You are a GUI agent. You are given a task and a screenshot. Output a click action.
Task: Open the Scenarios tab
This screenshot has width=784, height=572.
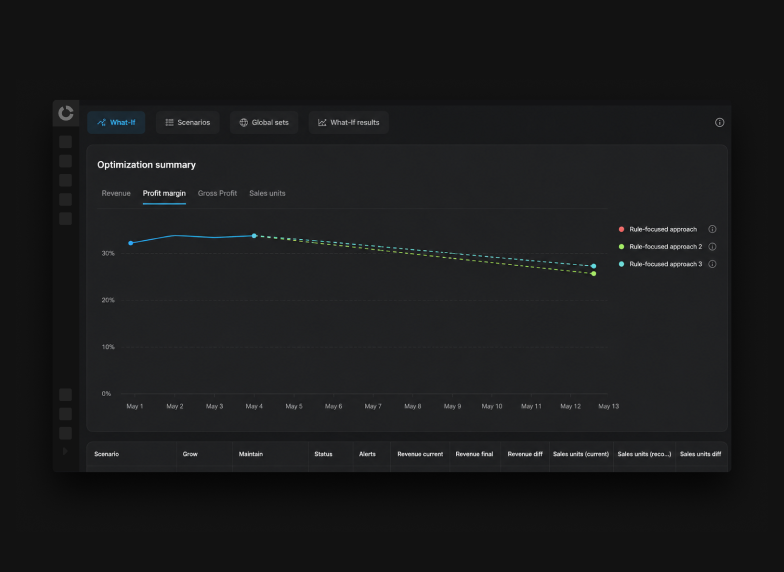(x=188, y=122)
